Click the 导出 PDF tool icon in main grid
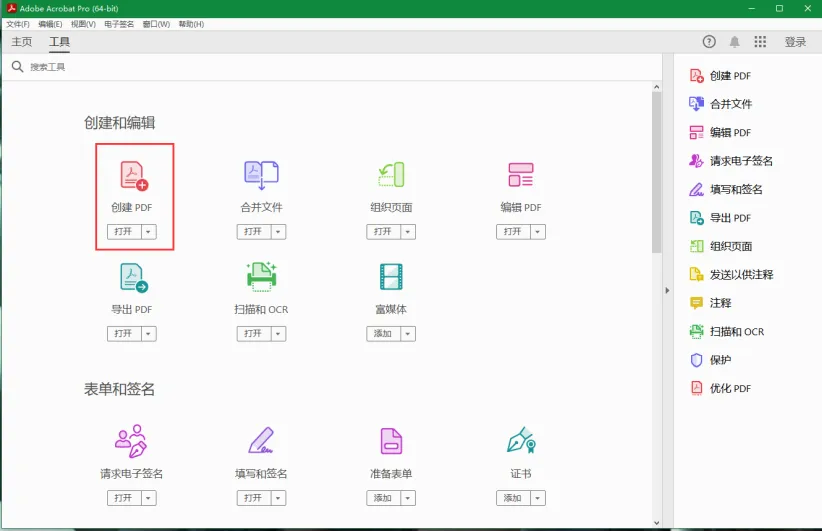This screenshot has width=822, height=531. (x=134, y=277)
